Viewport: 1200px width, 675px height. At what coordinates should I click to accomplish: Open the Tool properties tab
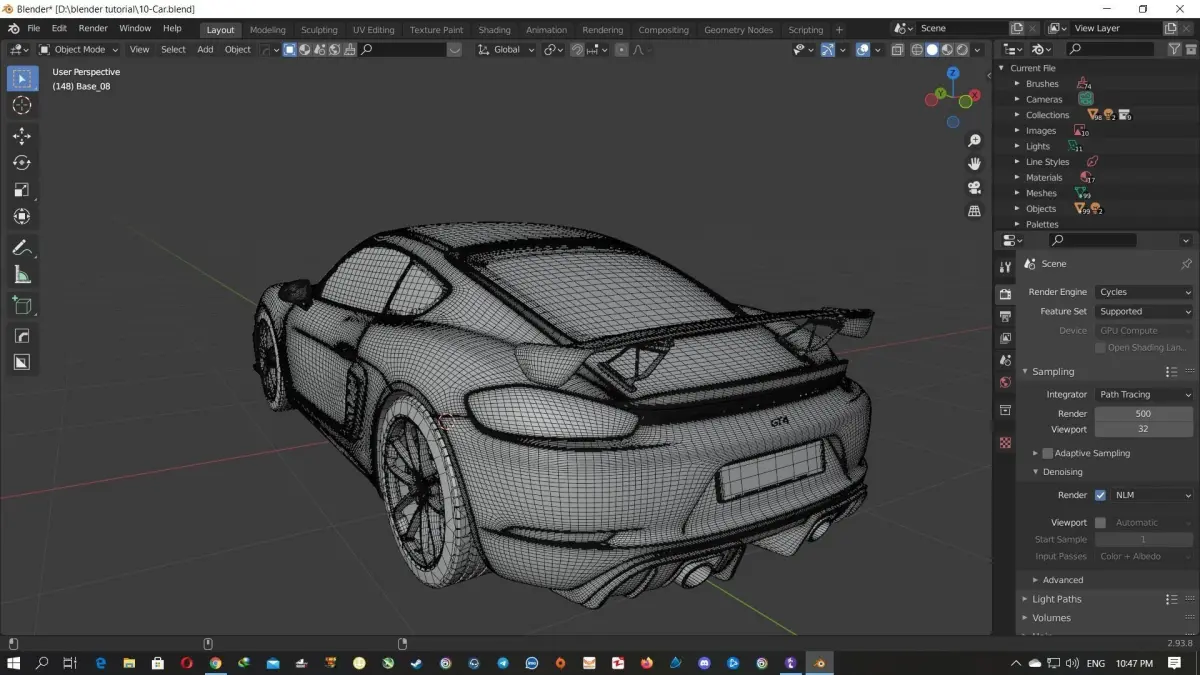[x=1005, y=267]
